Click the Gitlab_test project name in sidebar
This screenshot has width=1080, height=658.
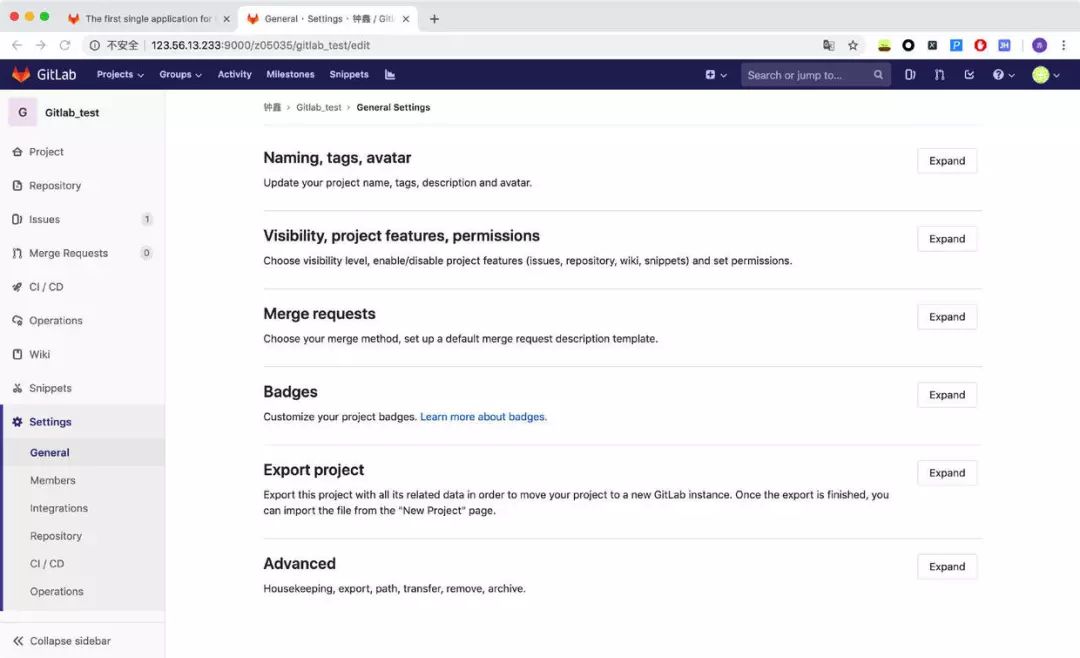(72, 112)
